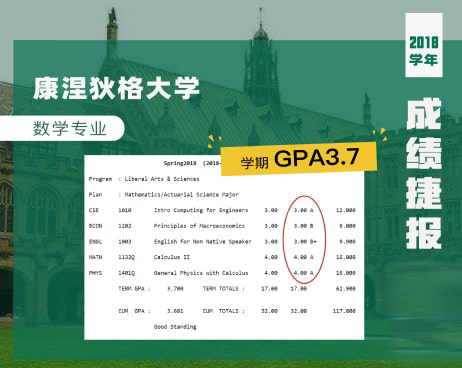This screenshot has width=462, height=368.
Task: Click course number "1003"
Action: (125, 241)
